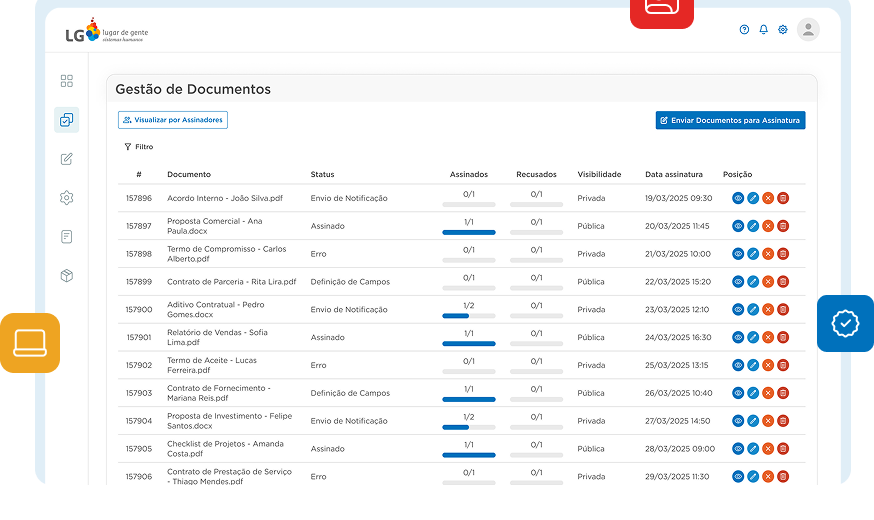Select the document management icon in sidebar
Viewport: 874px width, 520px height.
67,120
